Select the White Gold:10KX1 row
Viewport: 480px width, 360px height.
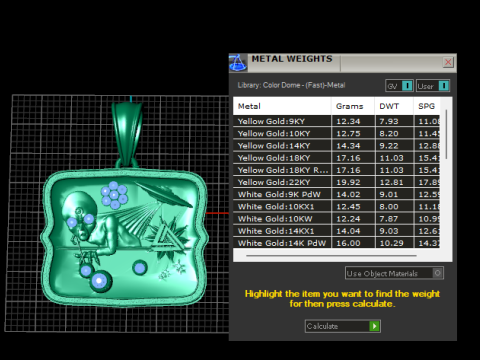tap(336, 207)
